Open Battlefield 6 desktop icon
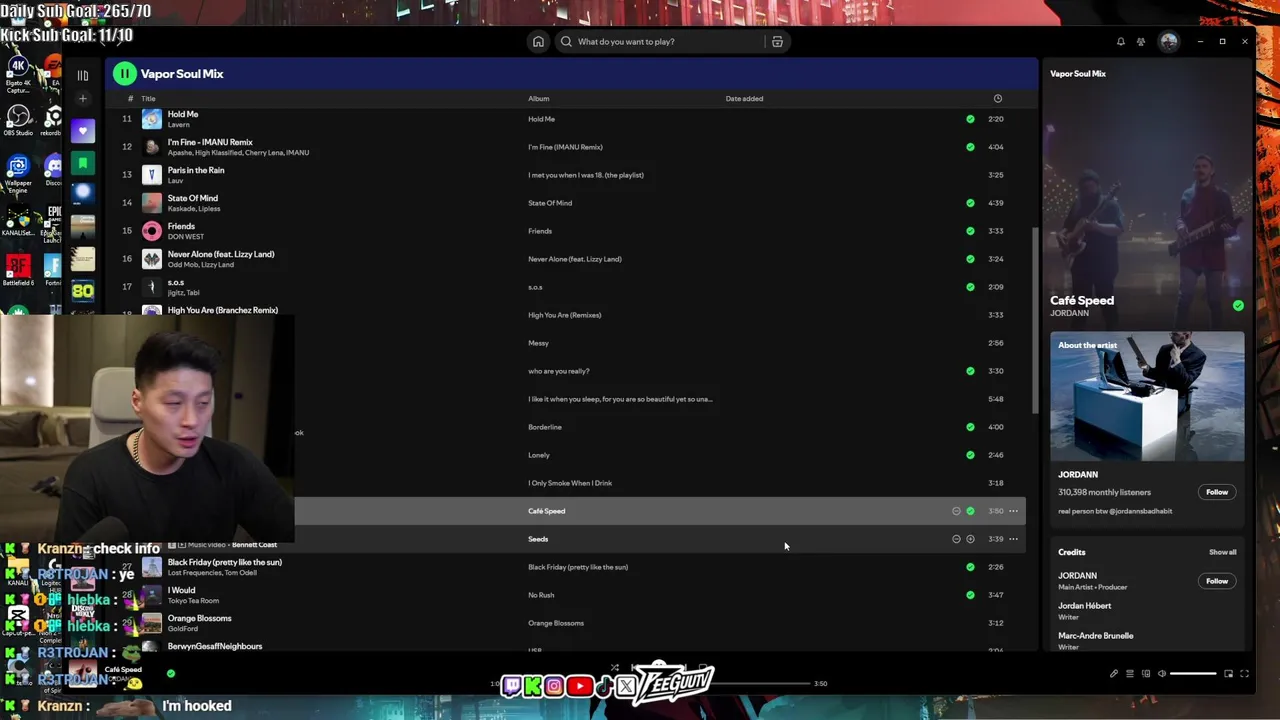1280x720 pixels. [18, 270]
